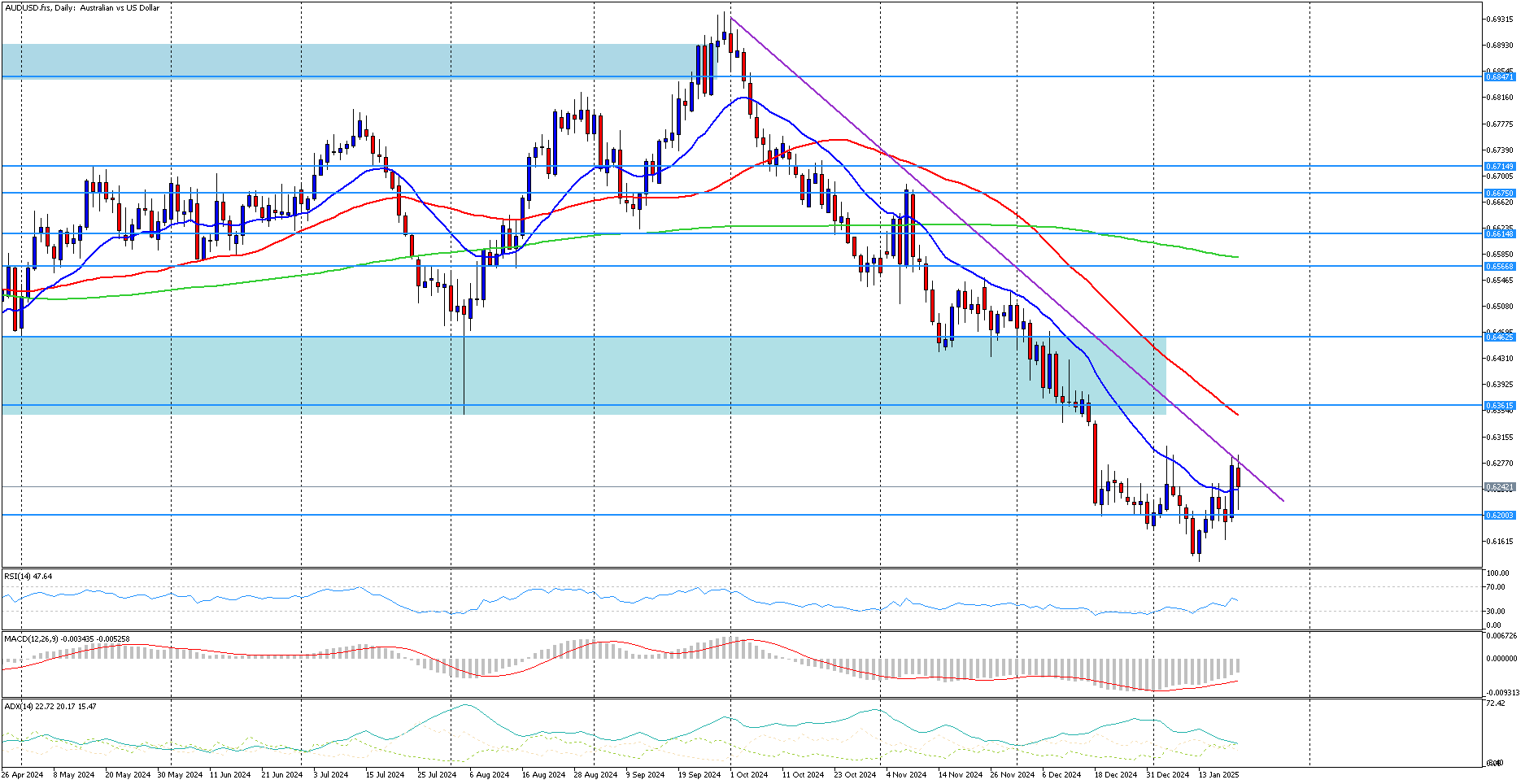Viewport: 1525px width, 784px height.
Task: Click the 0.63155 price axis label
Action: pos(1500,437)
